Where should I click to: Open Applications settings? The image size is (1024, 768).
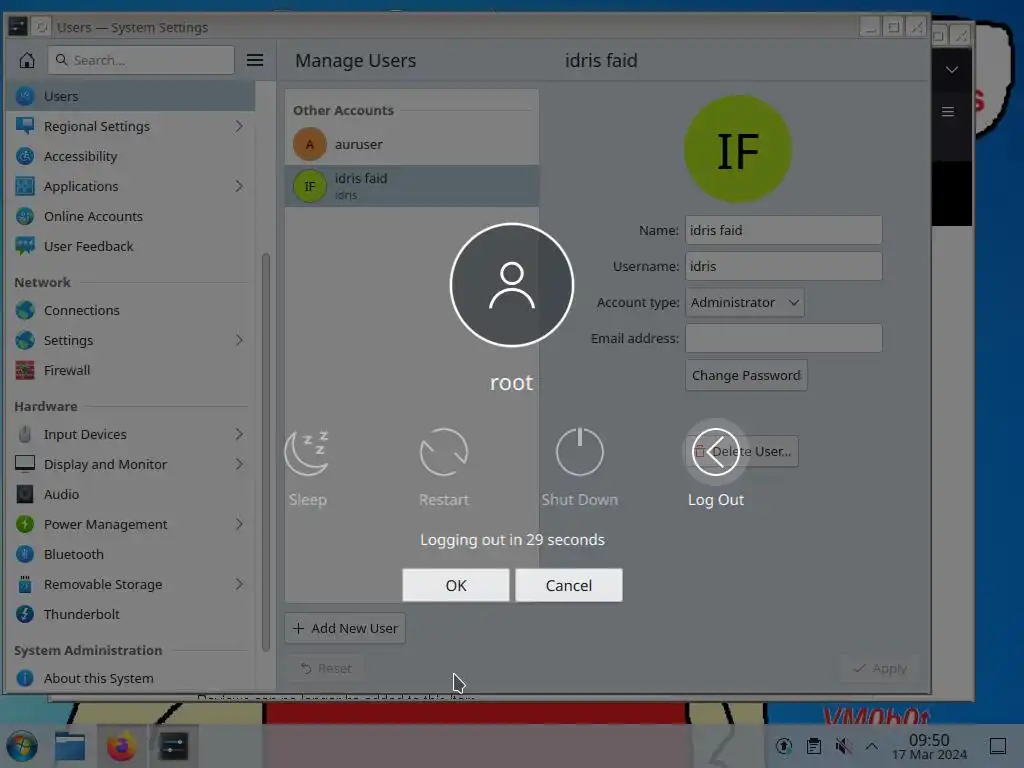coord(131,186)
